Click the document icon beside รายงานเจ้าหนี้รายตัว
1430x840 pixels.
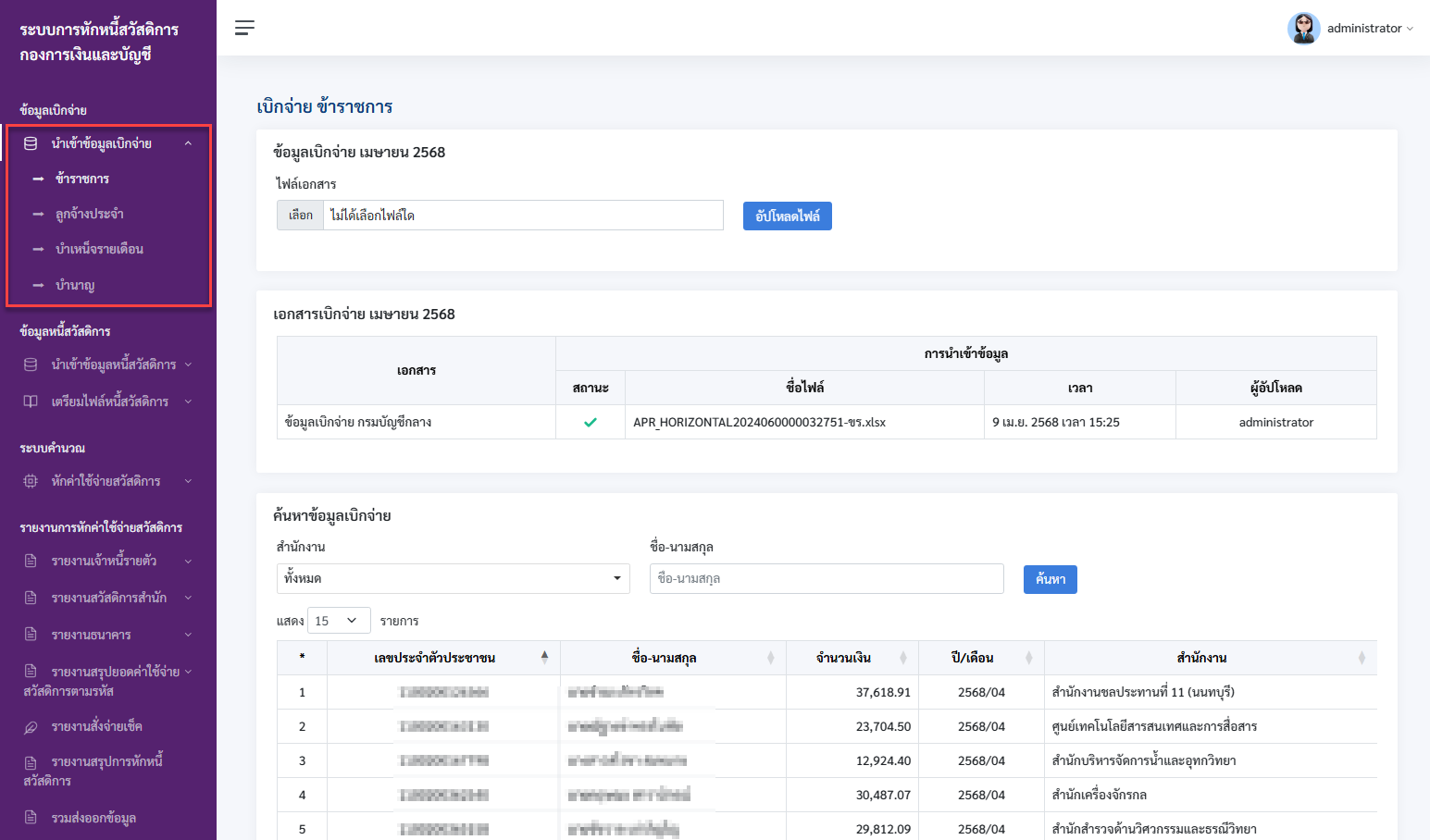pos(31,561)
